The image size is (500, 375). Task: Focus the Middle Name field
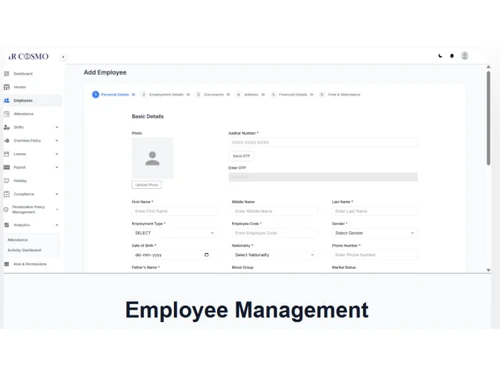[275, 211]
